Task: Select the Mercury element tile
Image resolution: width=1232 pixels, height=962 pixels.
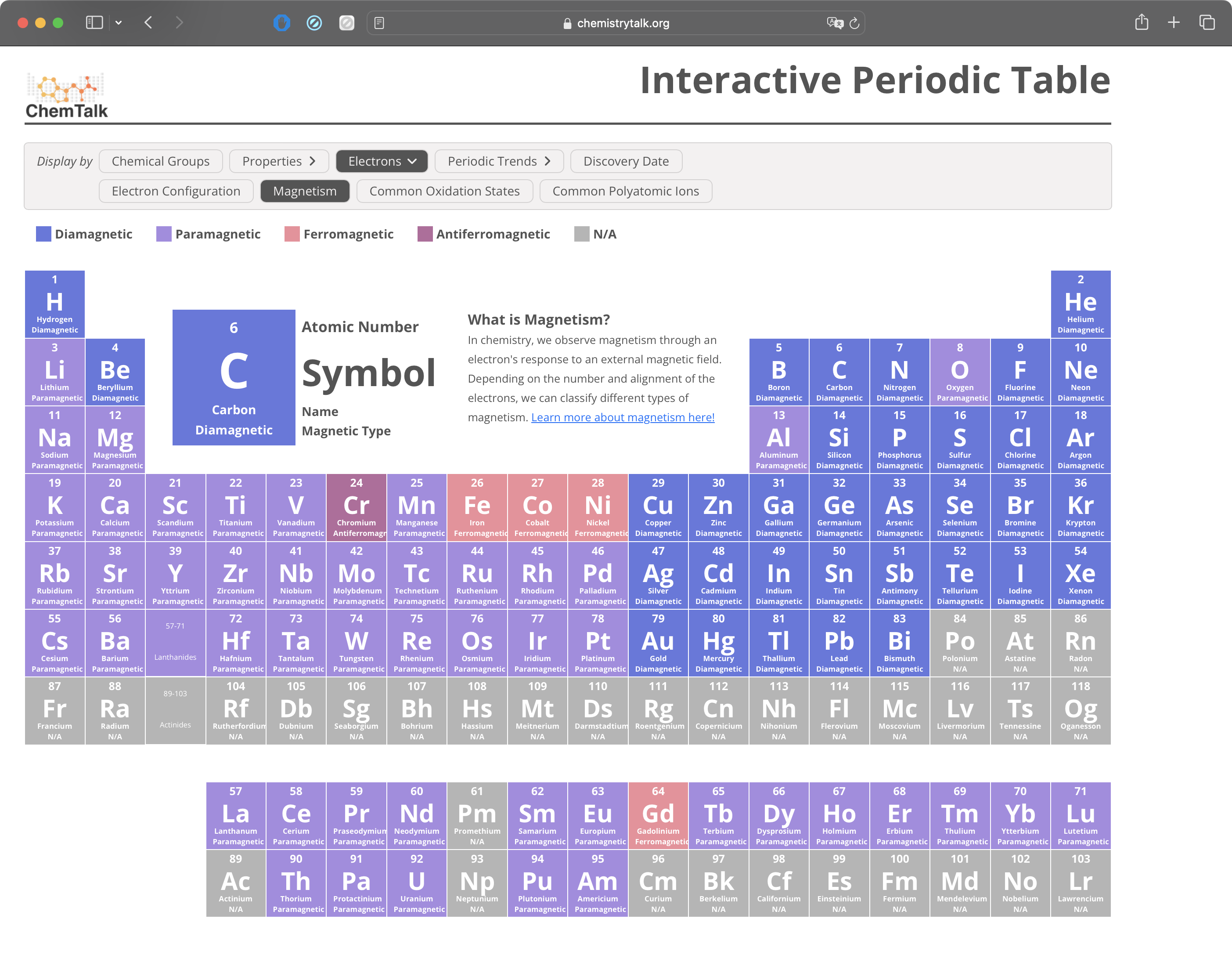Action: [x=719, y=643]
